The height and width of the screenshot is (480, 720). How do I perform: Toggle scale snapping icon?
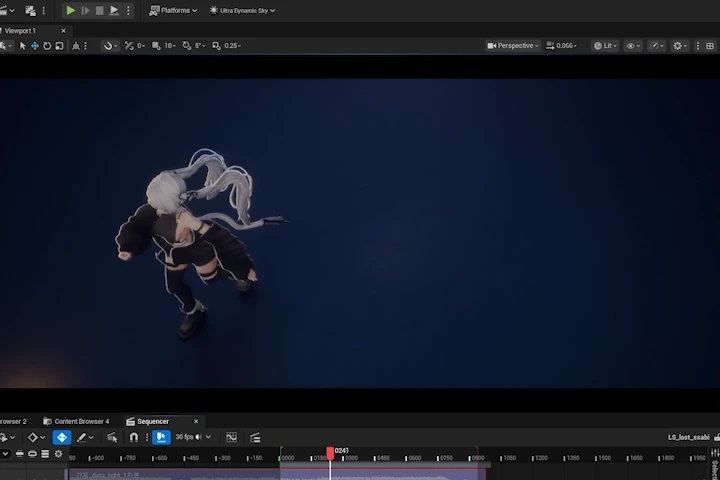click(x=216, y=46)
